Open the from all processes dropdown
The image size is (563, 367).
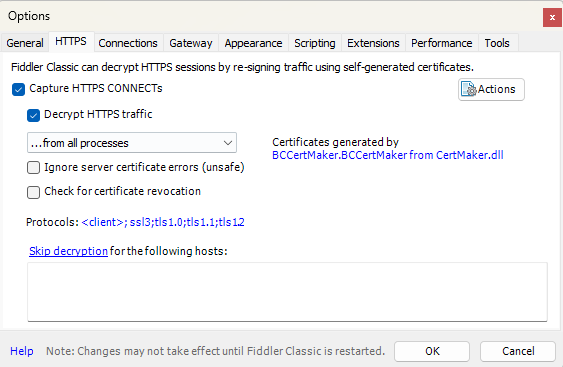pyautogui.click(x=132, y=143)
